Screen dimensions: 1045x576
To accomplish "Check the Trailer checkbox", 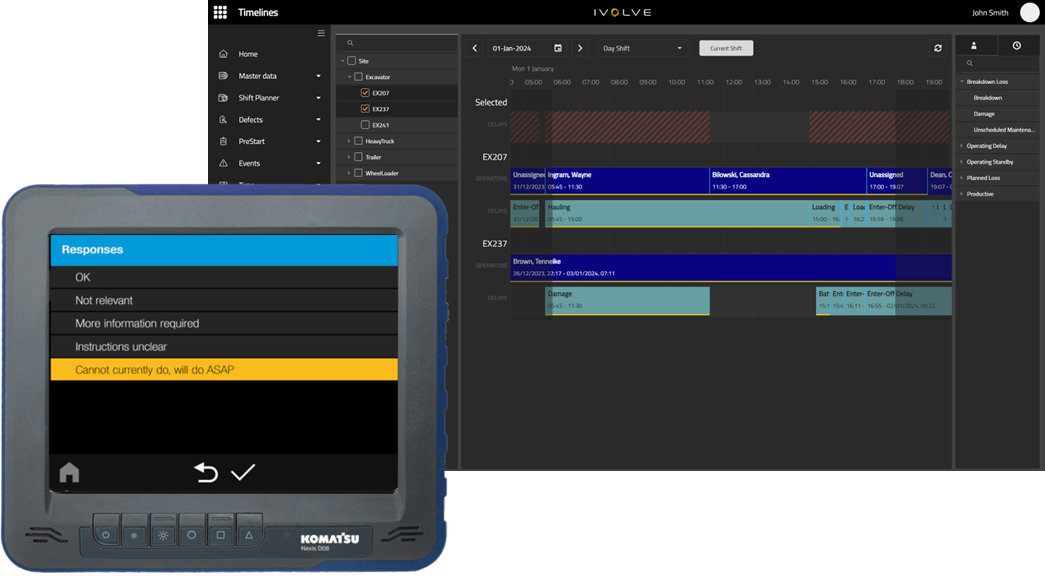I will pos(359,157).
